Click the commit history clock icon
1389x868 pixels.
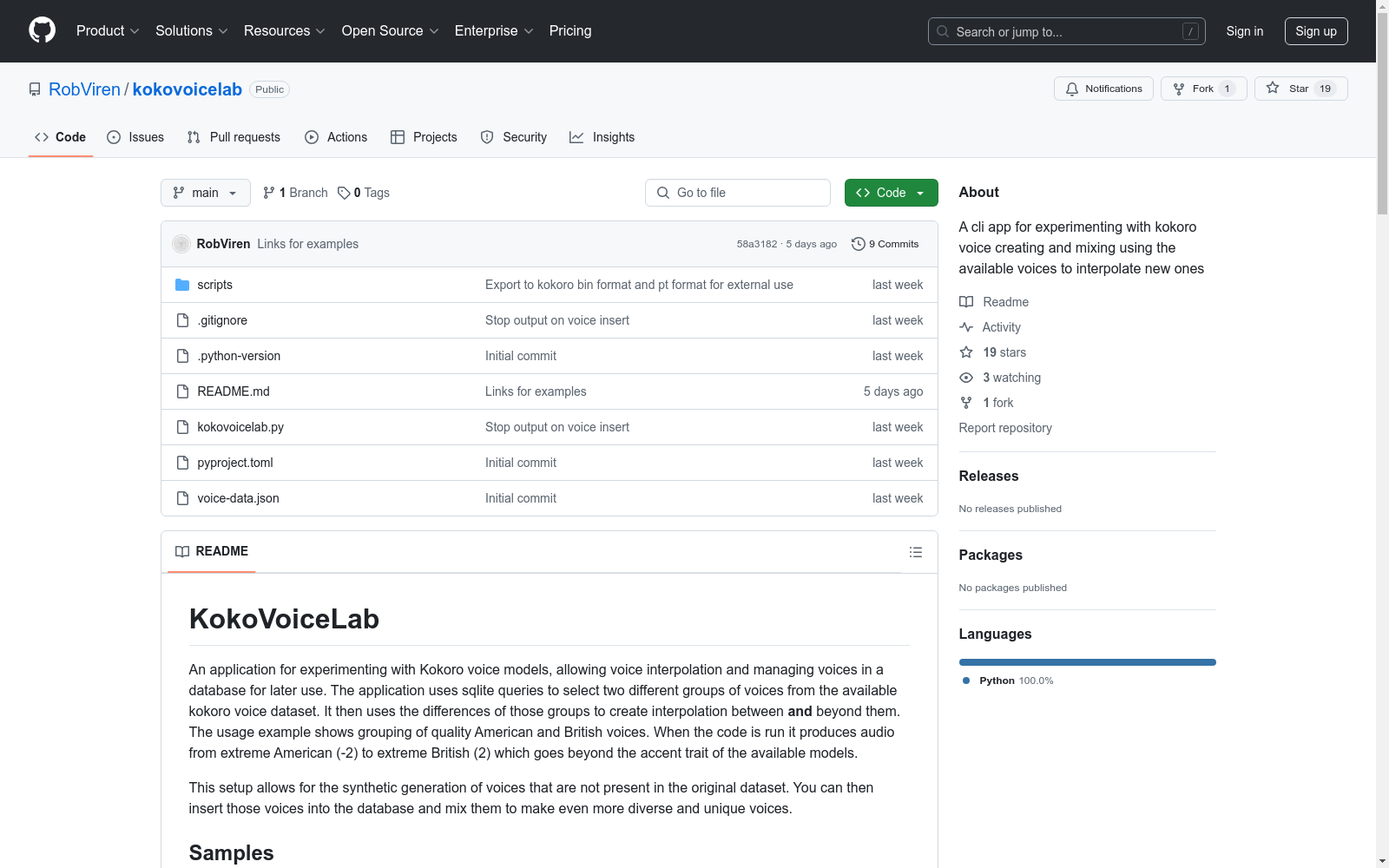click(x=859, y=244)
